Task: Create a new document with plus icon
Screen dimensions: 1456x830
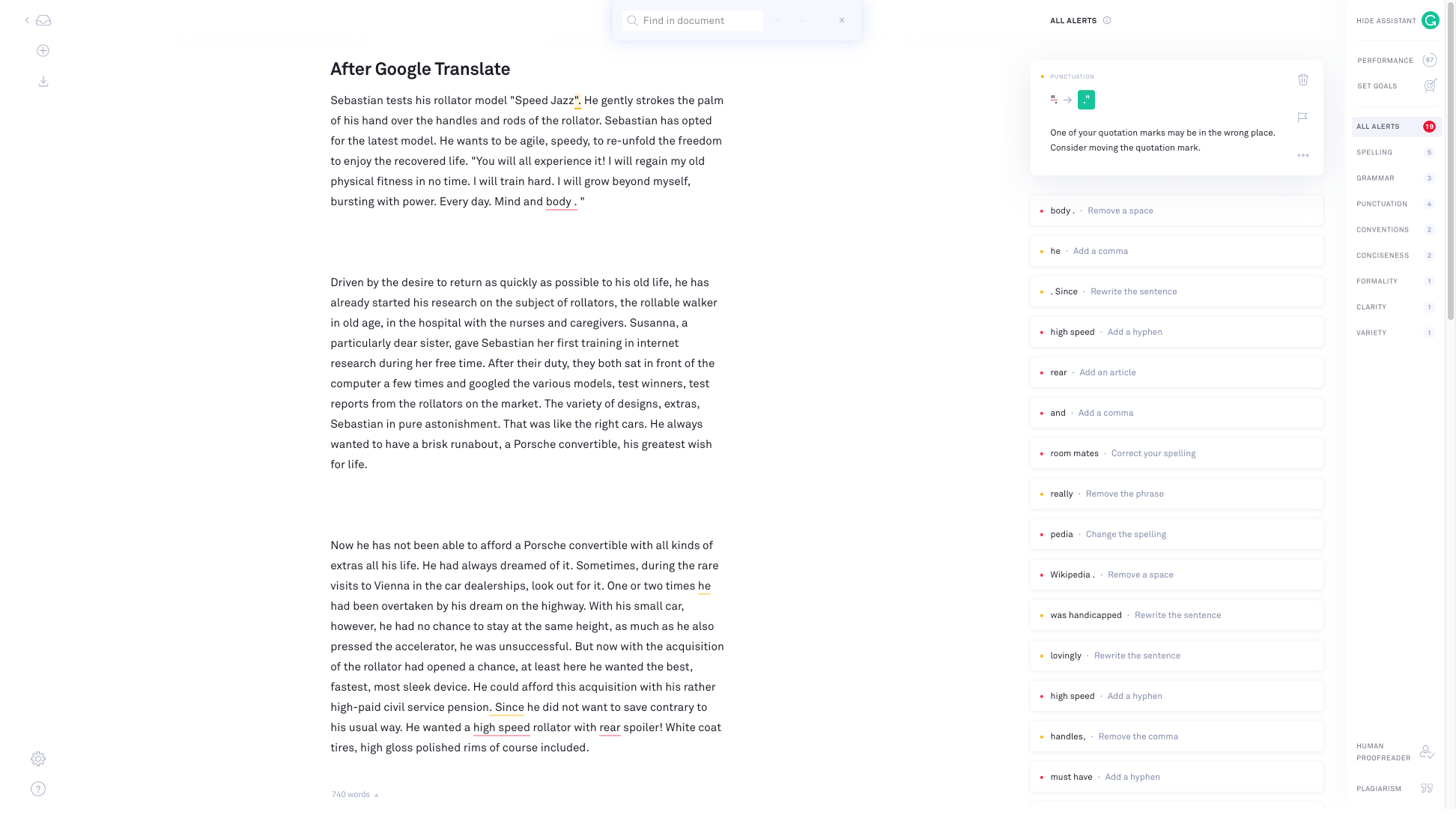Action: [x=43, y=50]
